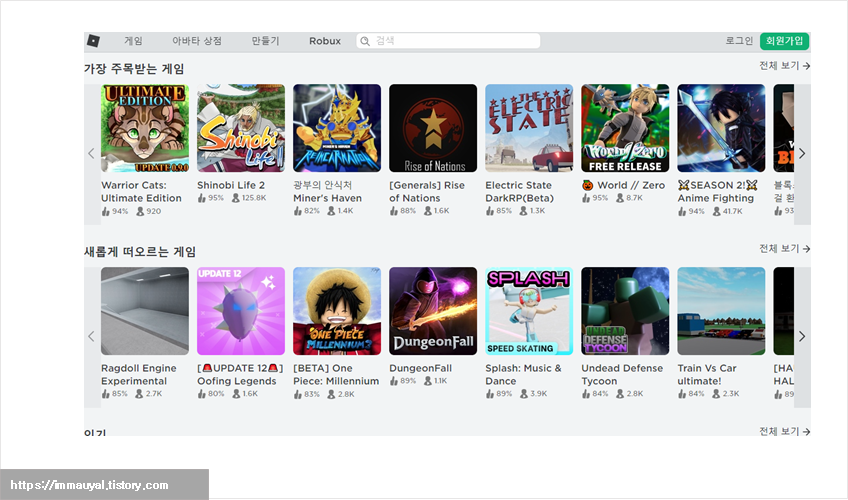Open Shinobi Life 2 thumbnail

(x=241, y=128)
